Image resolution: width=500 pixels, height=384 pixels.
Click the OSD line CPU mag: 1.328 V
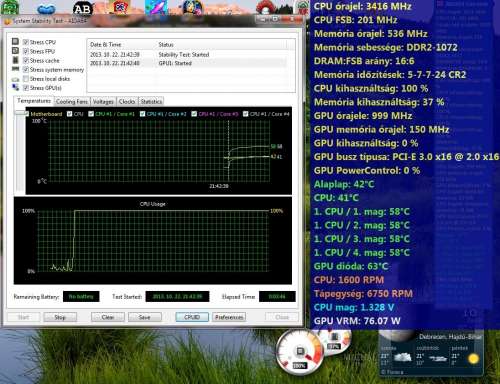tap(354, 307)
